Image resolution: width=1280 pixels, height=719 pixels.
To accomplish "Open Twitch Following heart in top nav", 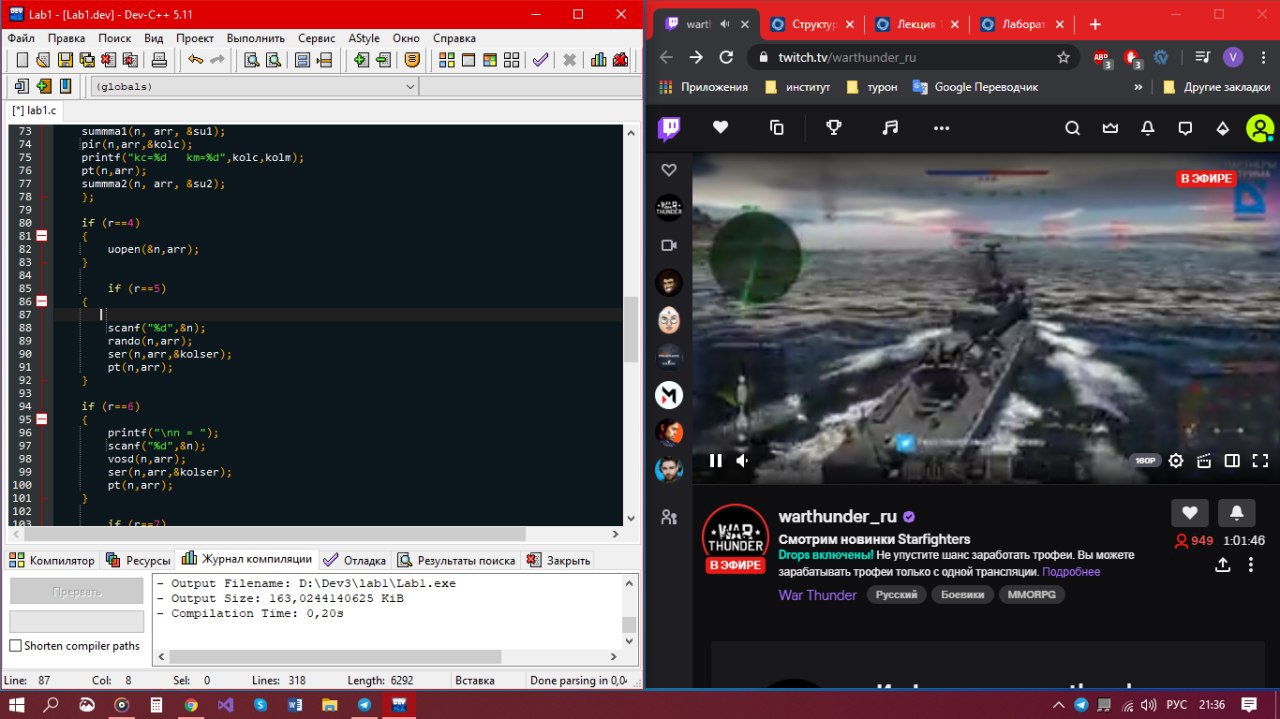I will coord(720,128).
